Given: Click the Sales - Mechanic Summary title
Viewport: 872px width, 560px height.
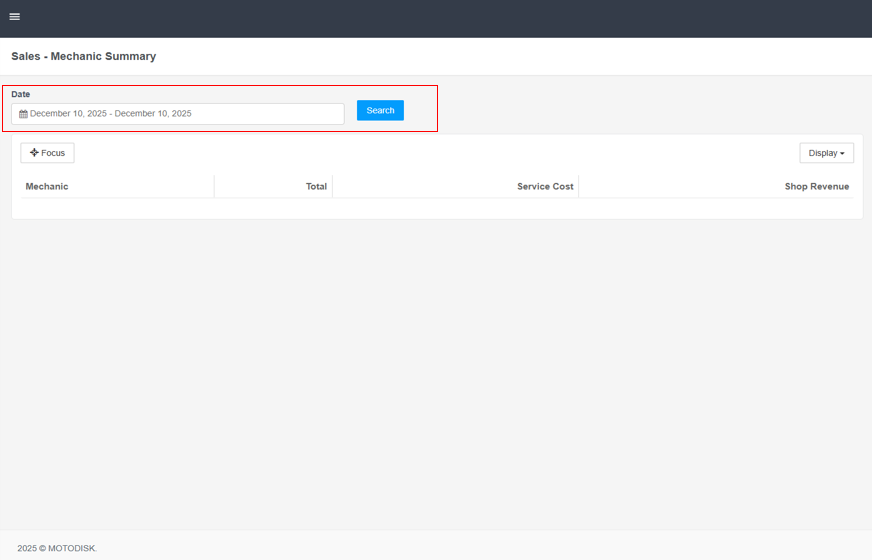Looking at the screenshot, I should (x=84, y=57).
